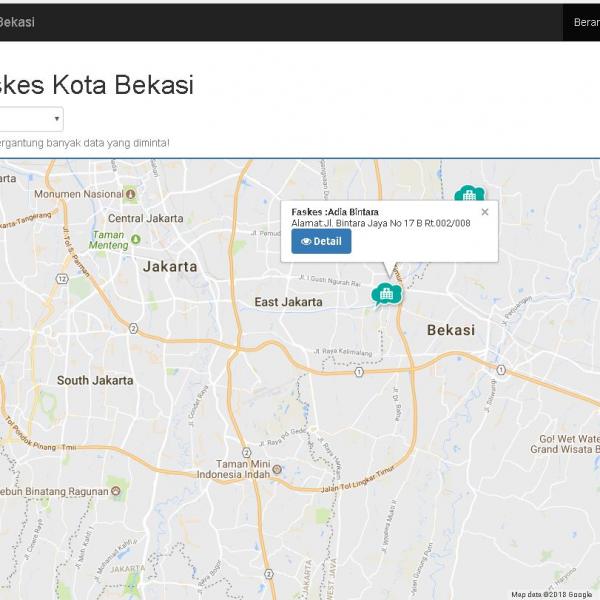The height and width of the screenshot is (600, 600).
Task: Select the South Jakarta map label
Action: coord(94,380)
